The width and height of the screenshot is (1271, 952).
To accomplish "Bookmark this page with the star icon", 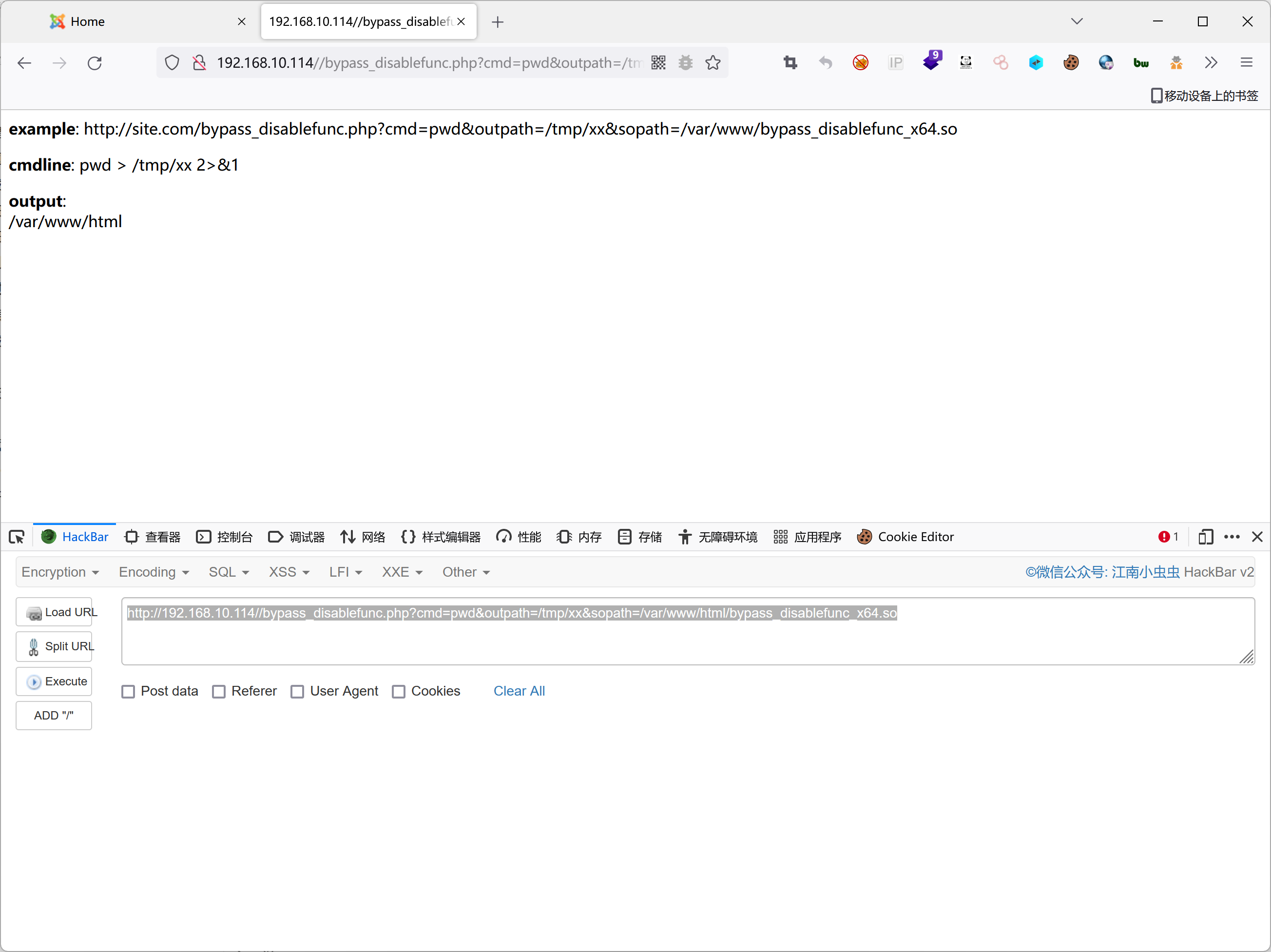I will tap(713, 63).
